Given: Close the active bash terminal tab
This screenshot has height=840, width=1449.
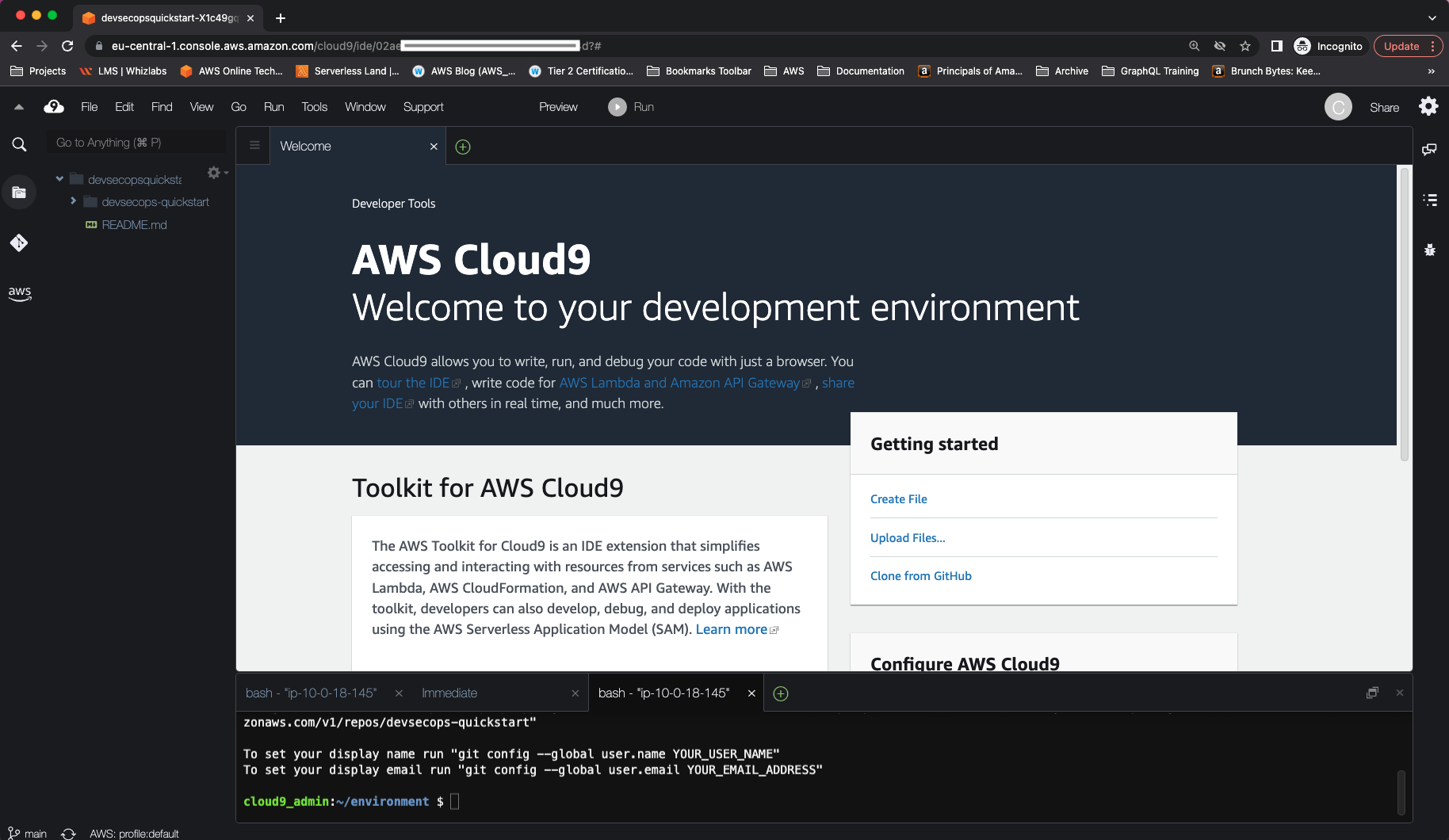Looking at the screenshot, I should (751, 693).
